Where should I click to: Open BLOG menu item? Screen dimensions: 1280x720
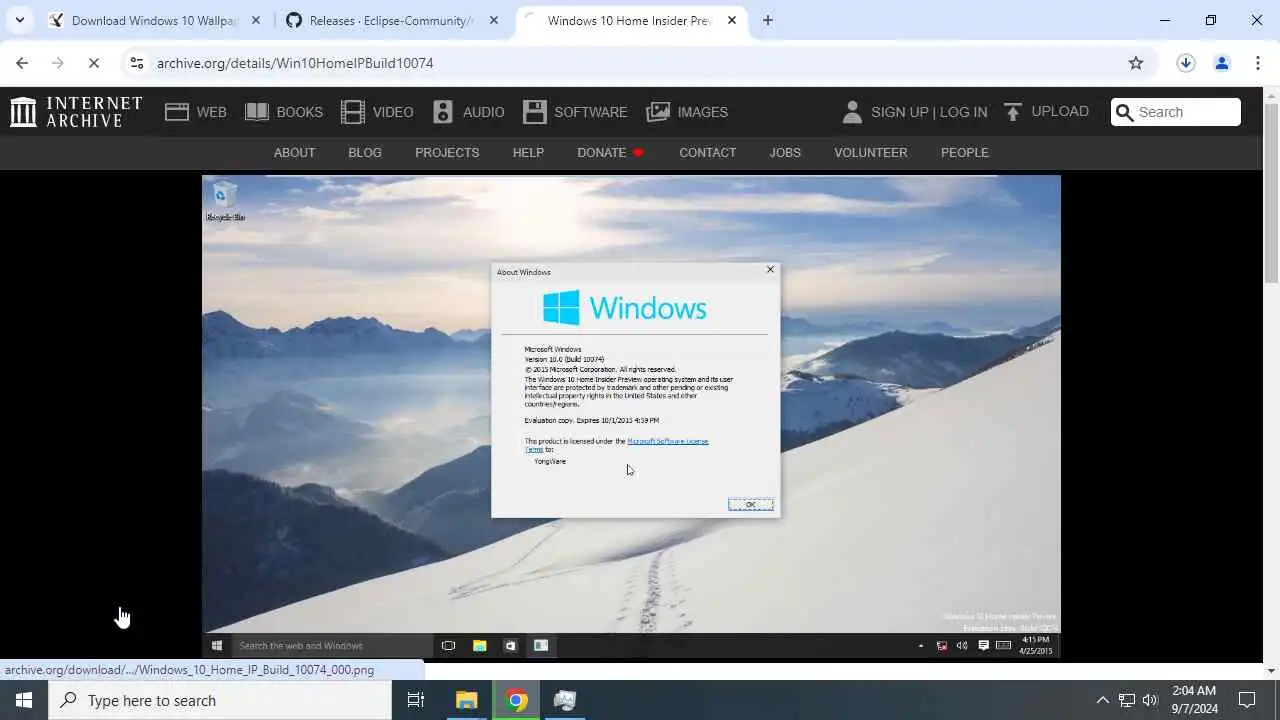click(x=365, y=152)
